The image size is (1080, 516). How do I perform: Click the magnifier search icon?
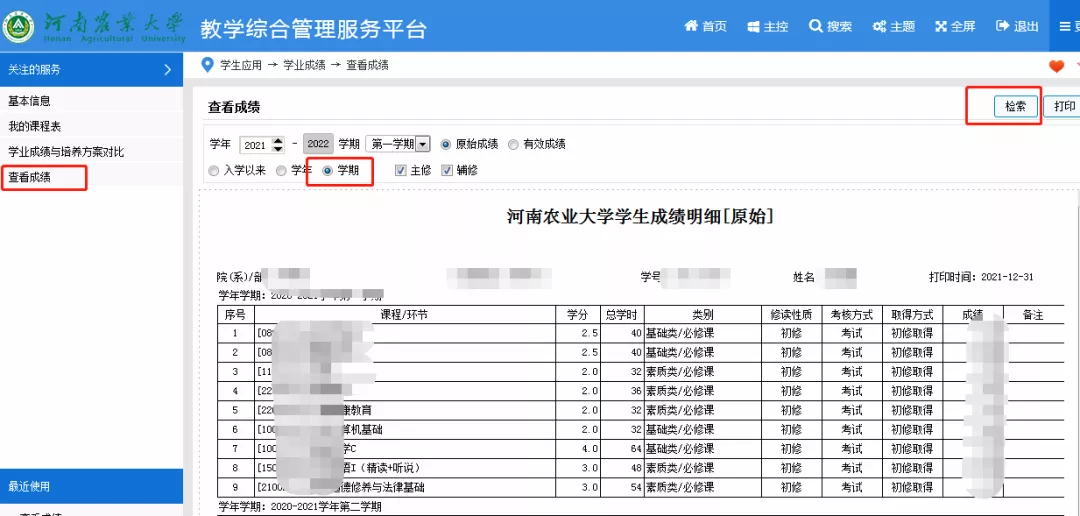point(816,26)
